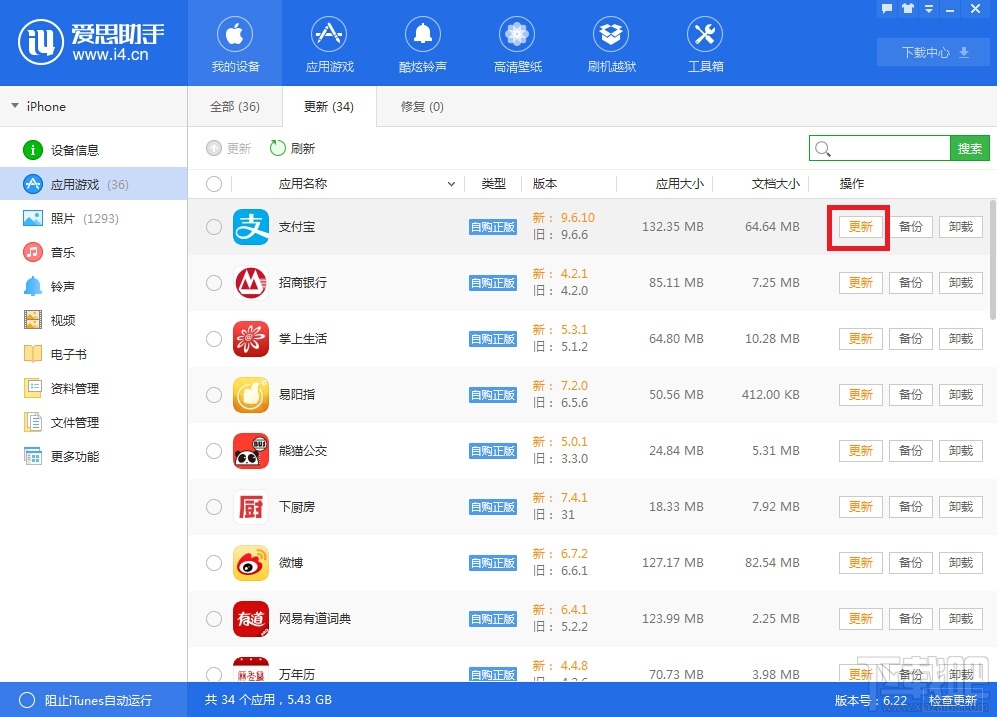The height and width of the screenshot is (717, 997).
Task: Click the green 搜索 button
Action: [x=970, y=148]
